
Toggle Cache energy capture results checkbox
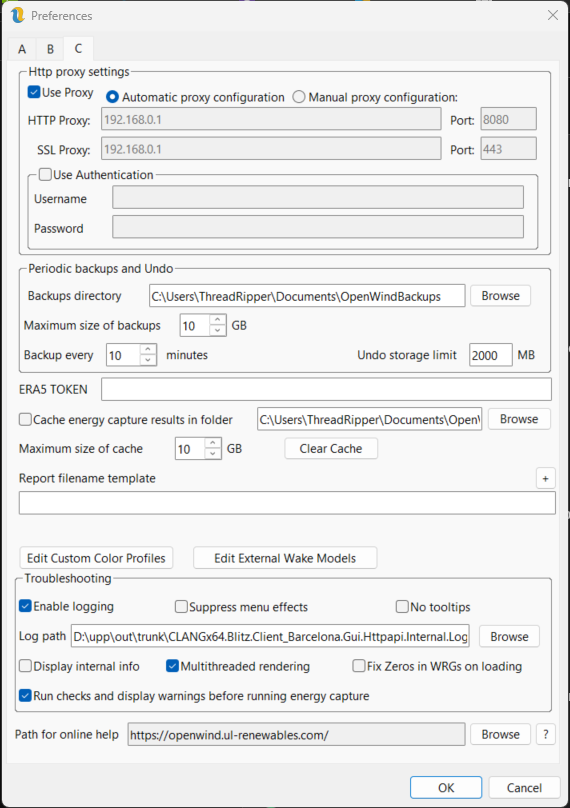click(x=25, y=419)
